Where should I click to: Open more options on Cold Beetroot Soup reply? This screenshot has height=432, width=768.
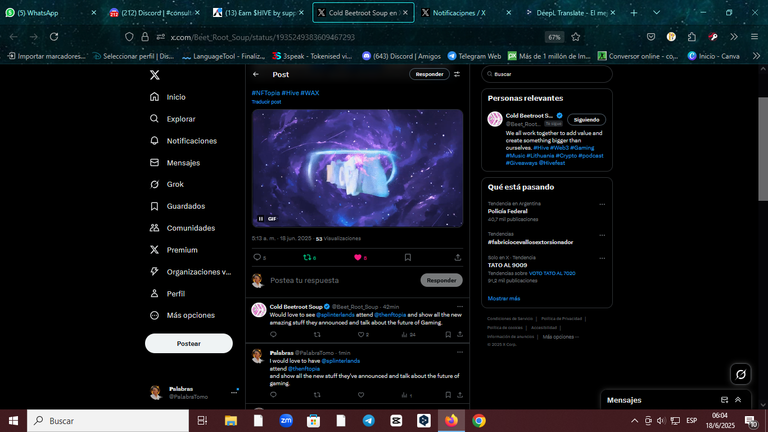(459, 307)
